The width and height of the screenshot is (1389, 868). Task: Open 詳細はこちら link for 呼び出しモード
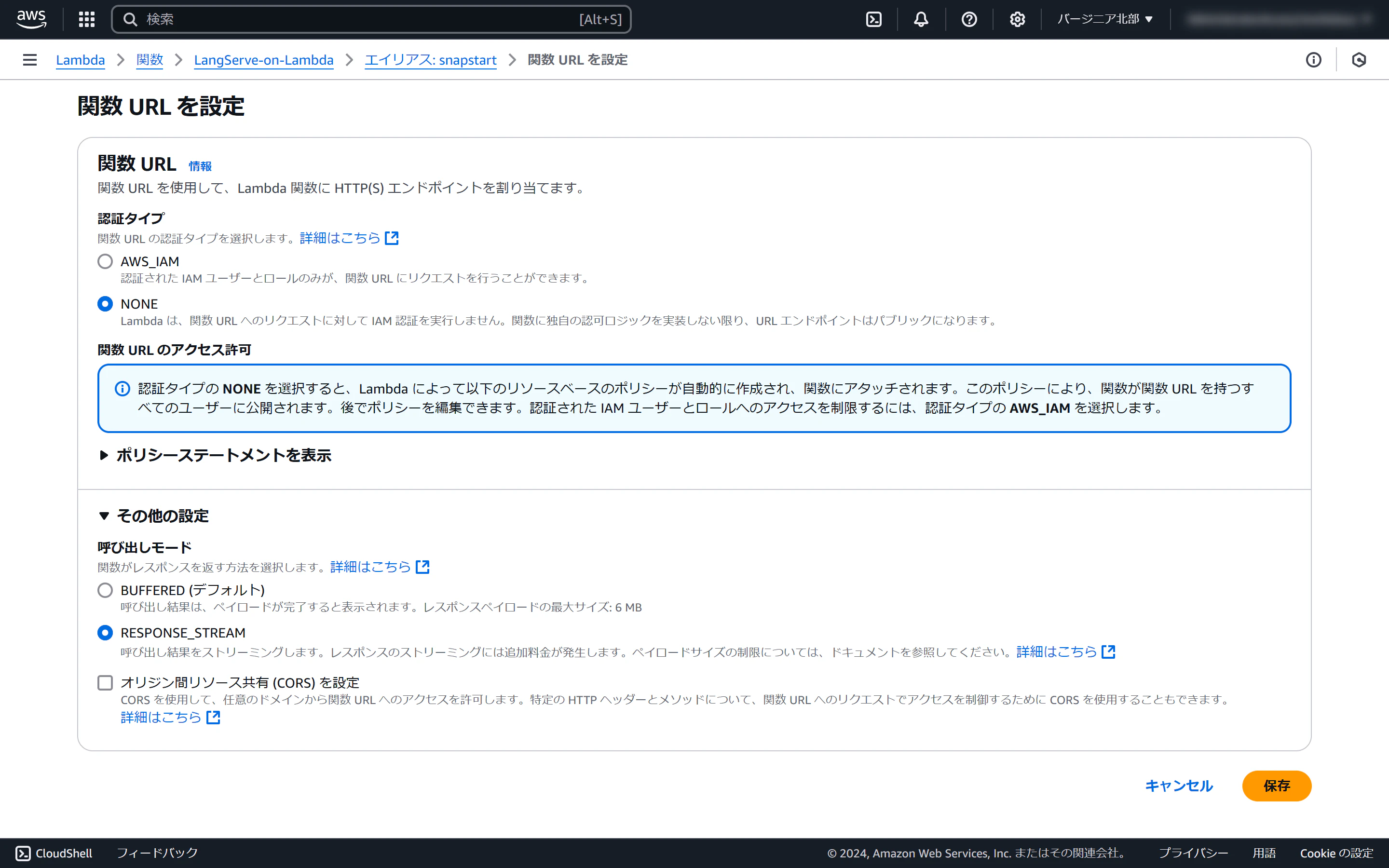371,567
